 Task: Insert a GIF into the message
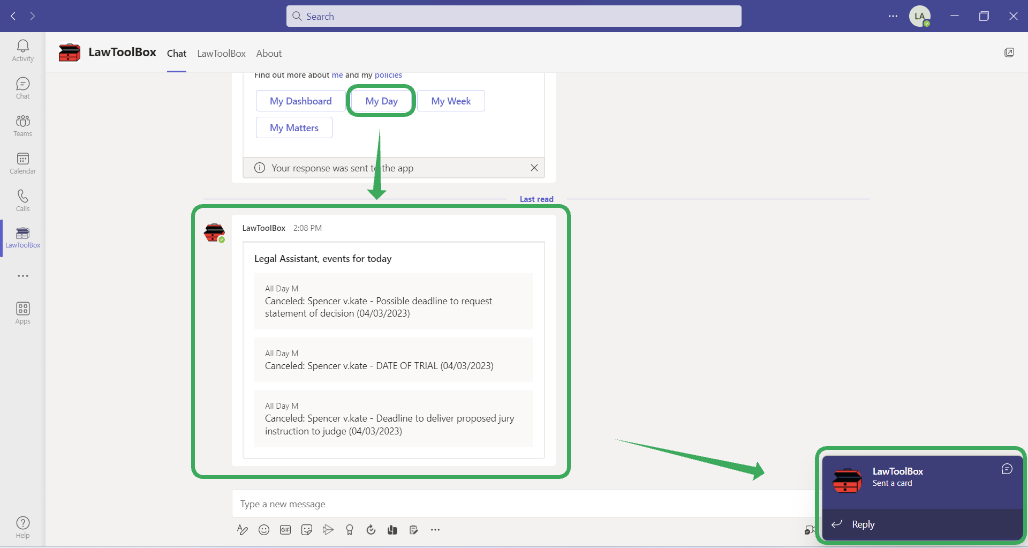tap(285, 530)
